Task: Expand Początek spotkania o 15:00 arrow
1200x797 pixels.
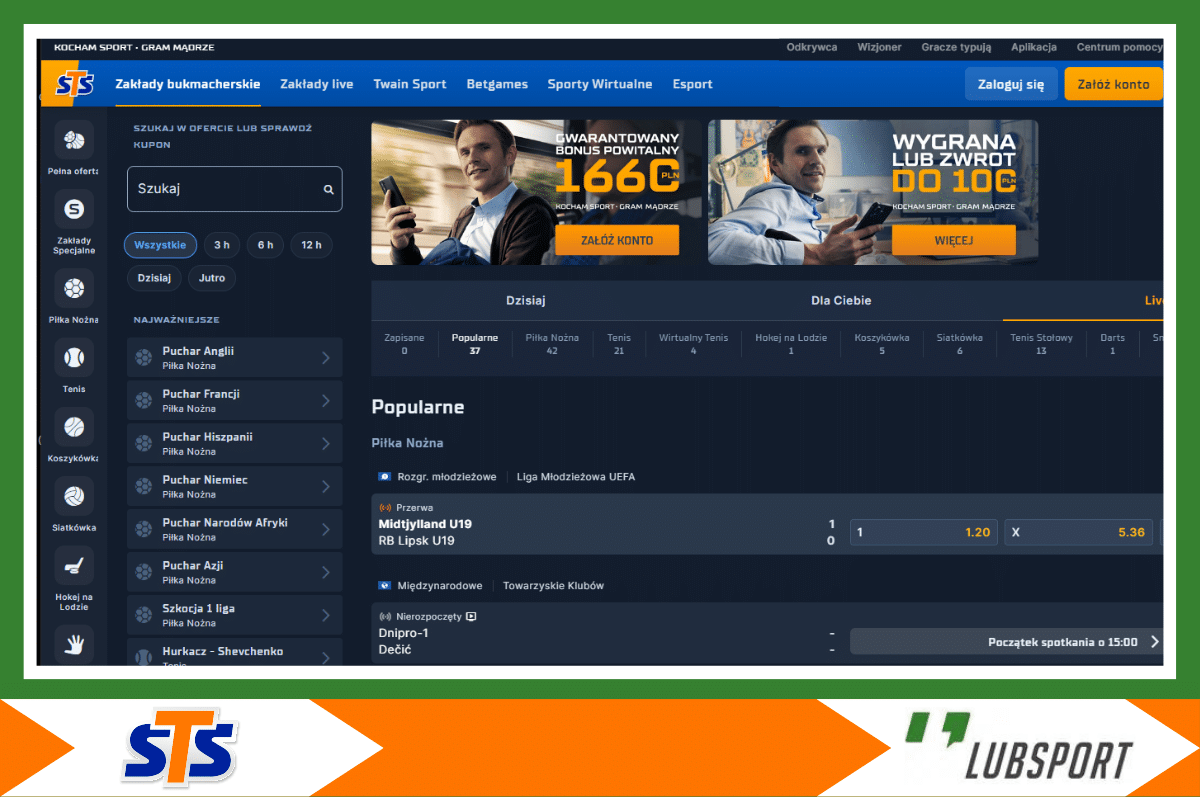Action: 1155,642
